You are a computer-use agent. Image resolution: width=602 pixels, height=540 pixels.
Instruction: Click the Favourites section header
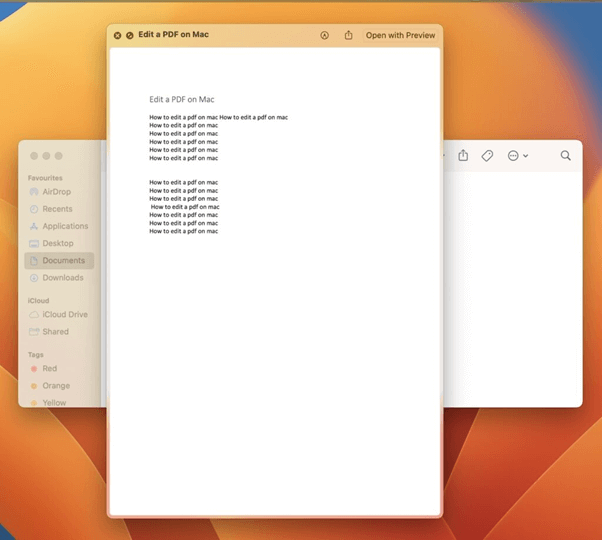[x=45, y=178]
